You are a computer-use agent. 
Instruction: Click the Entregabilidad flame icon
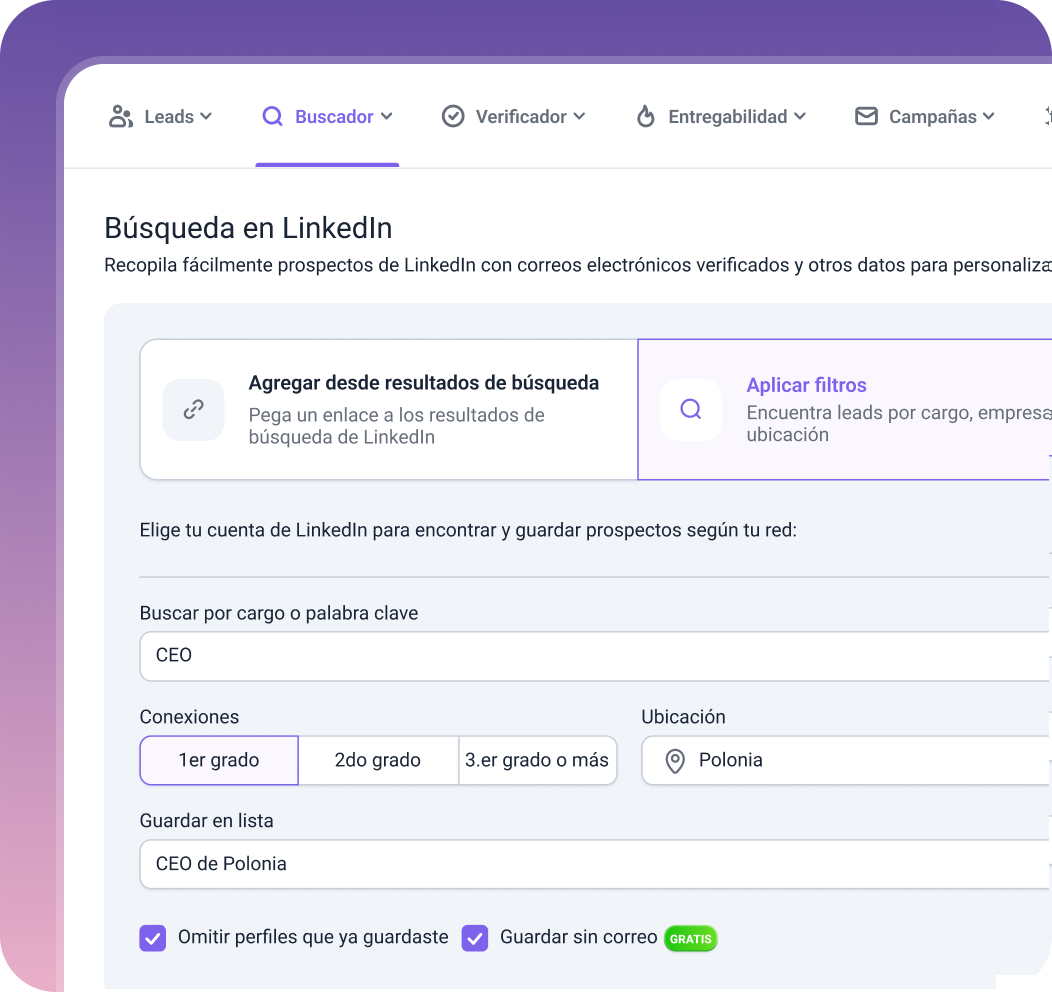click(645, 117)
